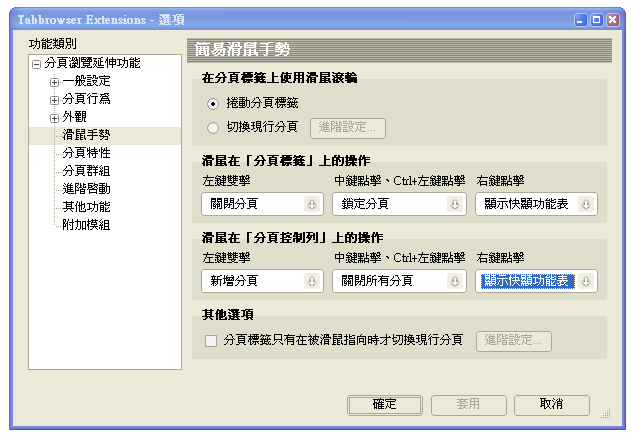
Task: Enable 分頁標籤只有在被滑鼠指向時才切換現行分頁 checkbox
Action: (211, 341)
